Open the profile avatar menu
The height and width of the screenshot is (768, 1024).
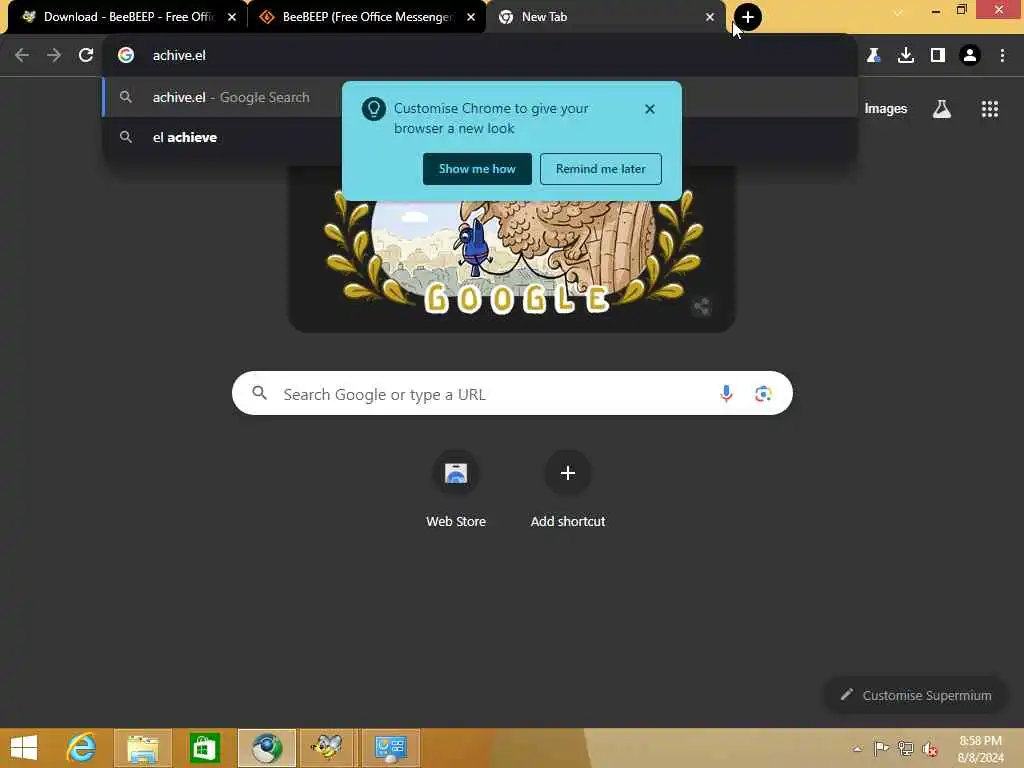[970, 56]
